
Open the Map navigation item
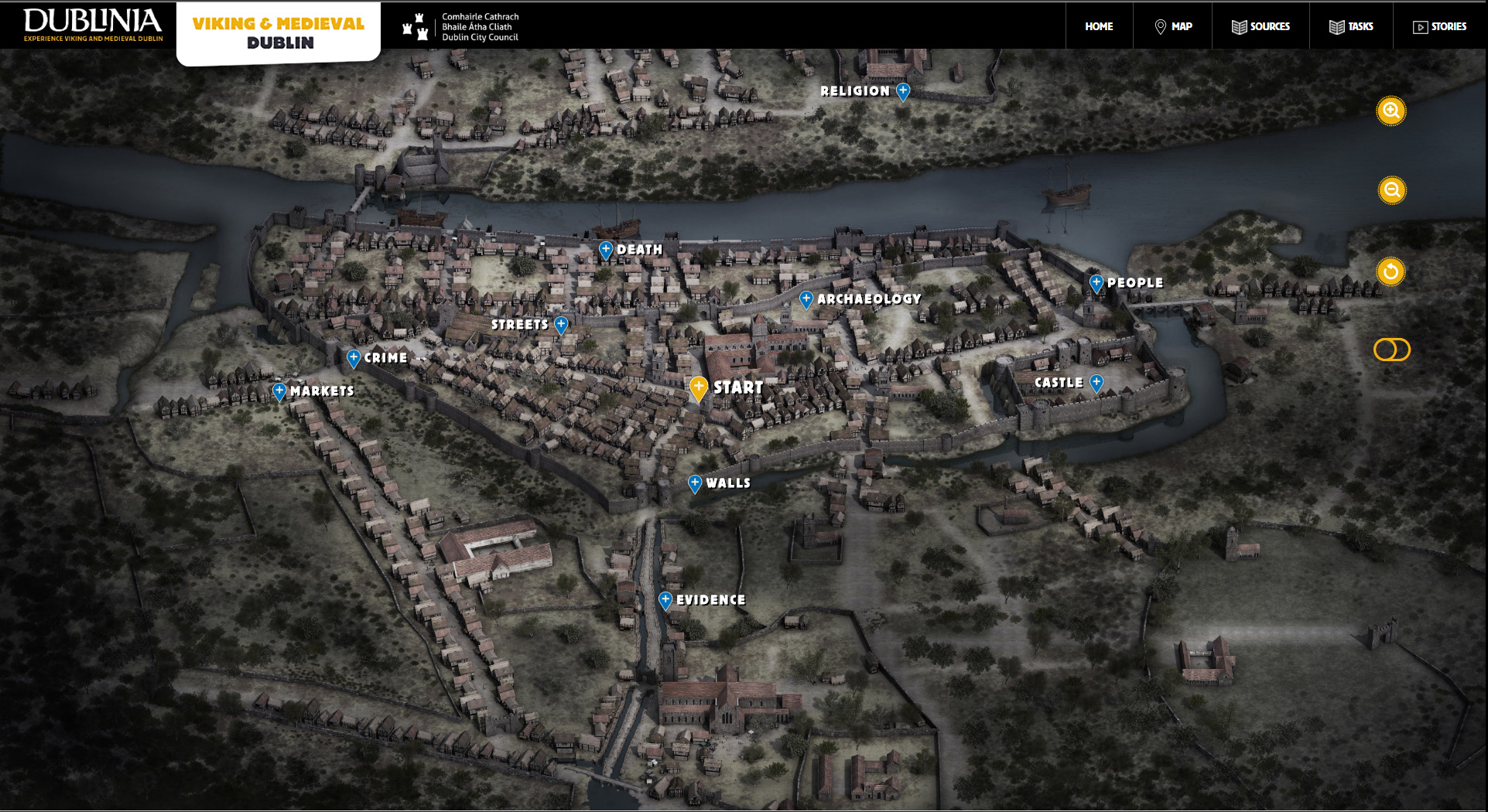1173,26
